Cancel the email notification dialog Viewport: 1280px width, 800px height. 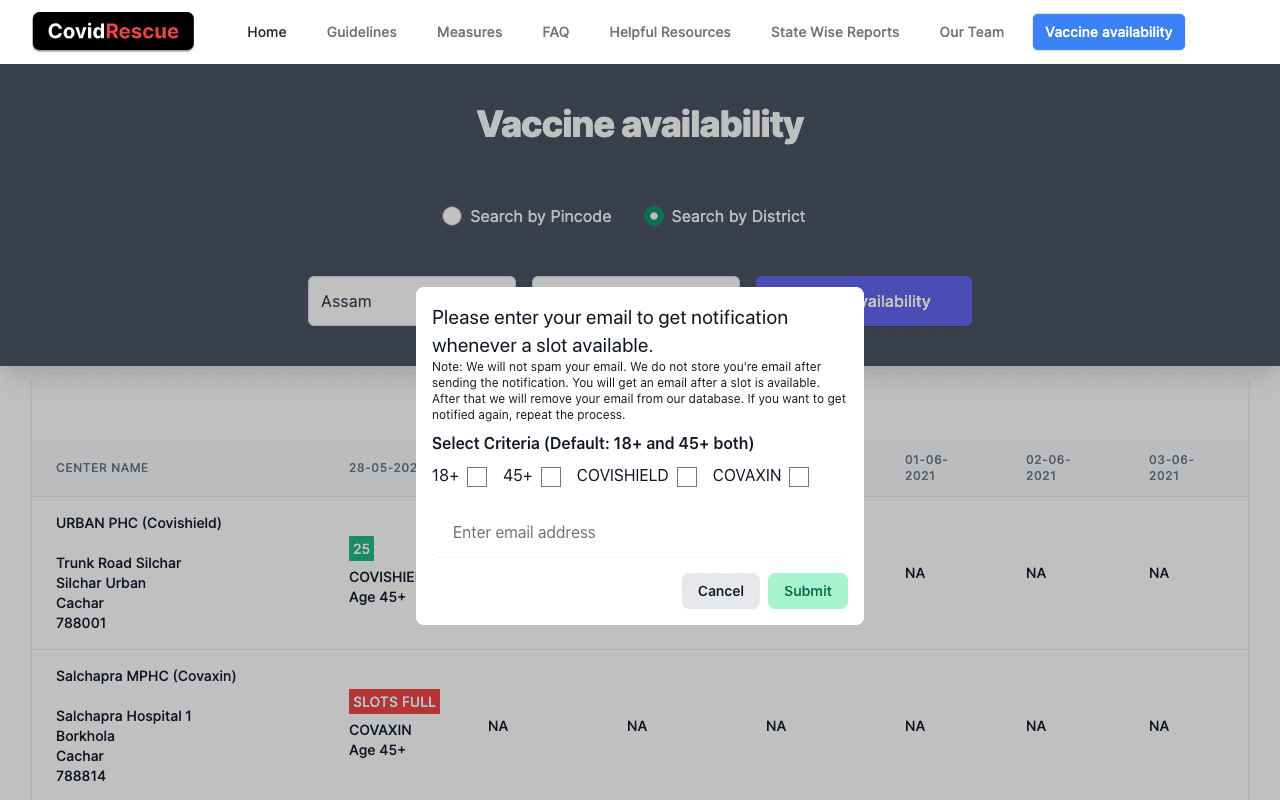[721, 591]
